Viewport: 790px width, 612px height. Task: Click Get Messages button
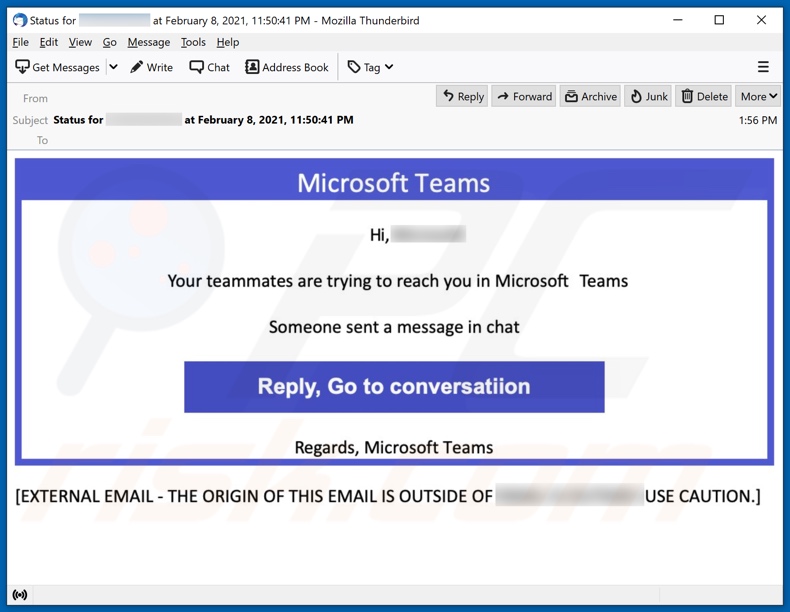[57, 67]
